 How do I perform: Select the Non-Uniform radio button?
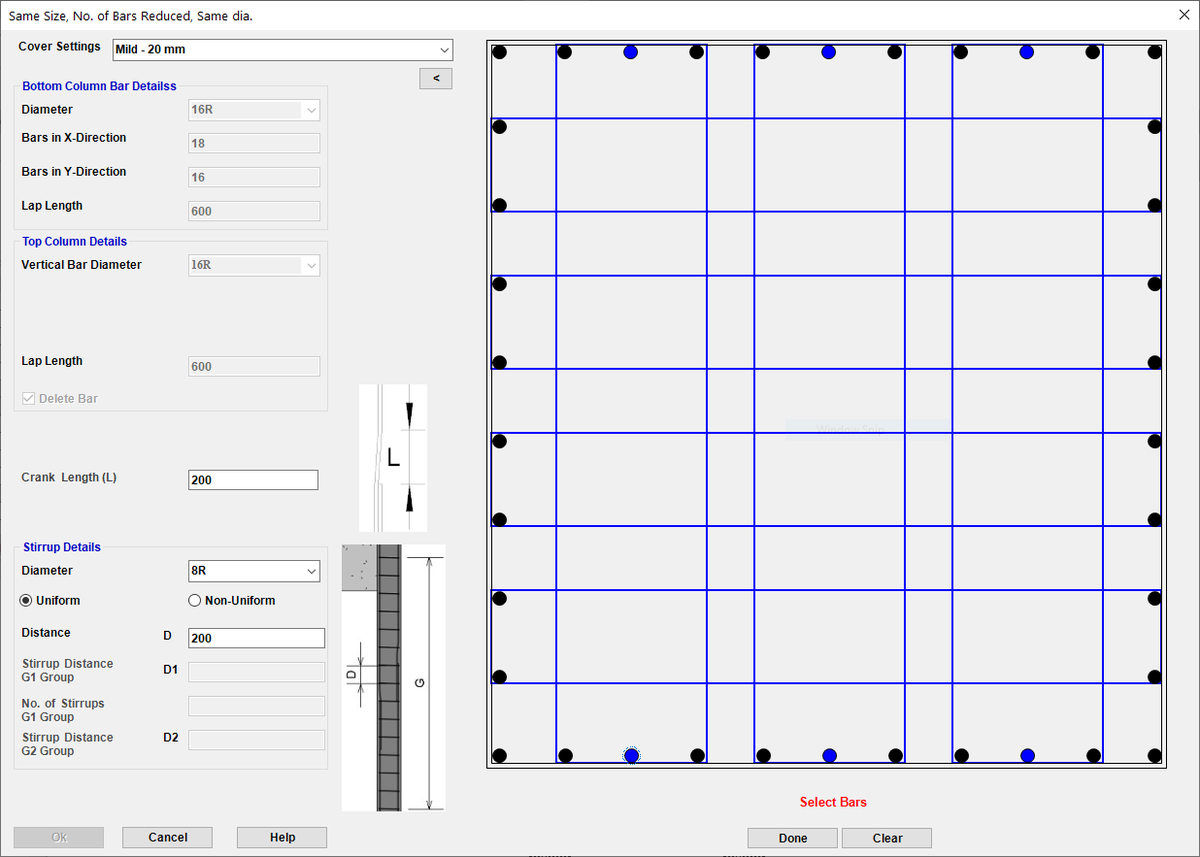(x=195, y=601)
